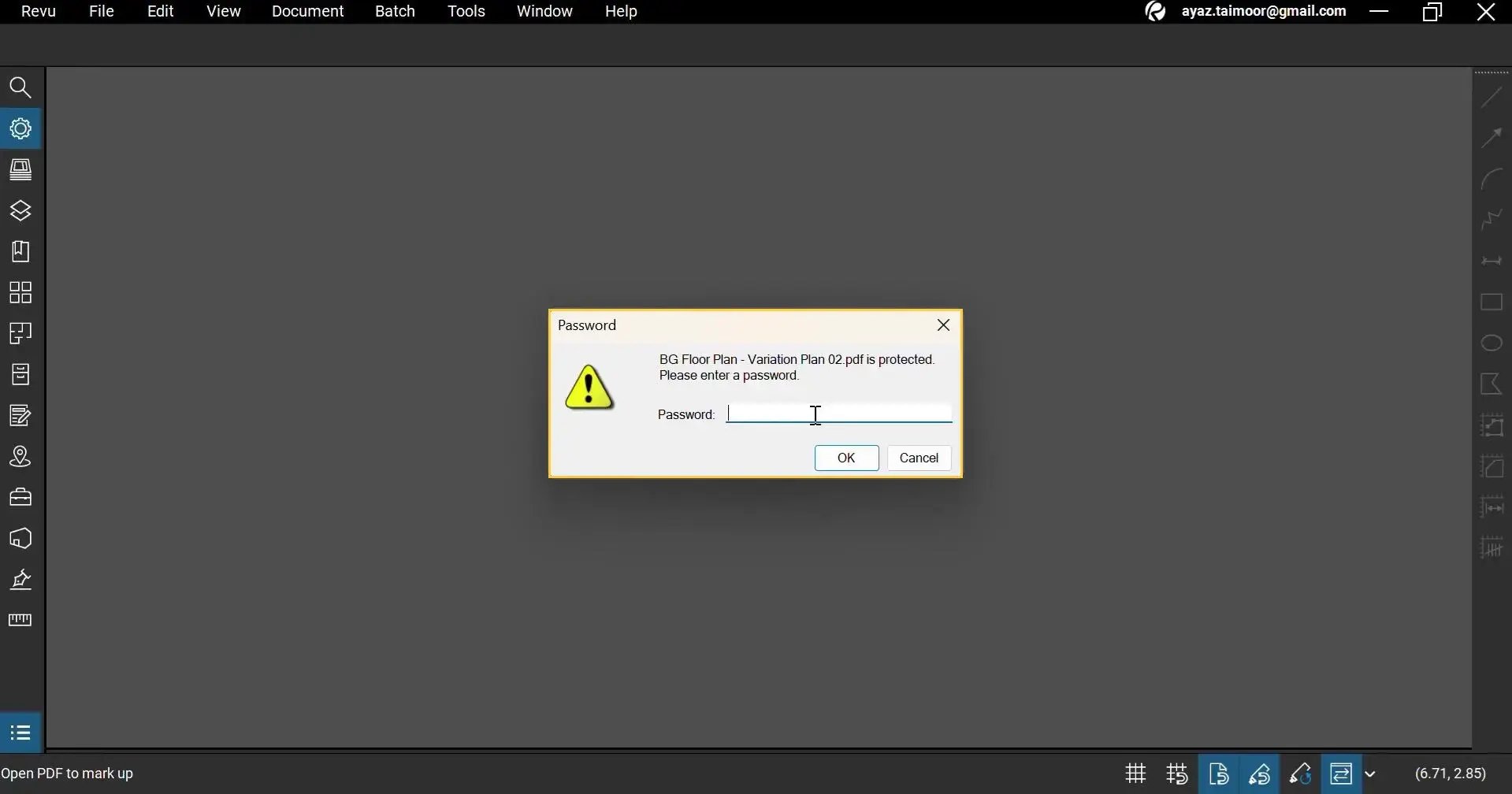
Task: Open the floor-plan Spaces panel icon
Action: click(20, 333)
